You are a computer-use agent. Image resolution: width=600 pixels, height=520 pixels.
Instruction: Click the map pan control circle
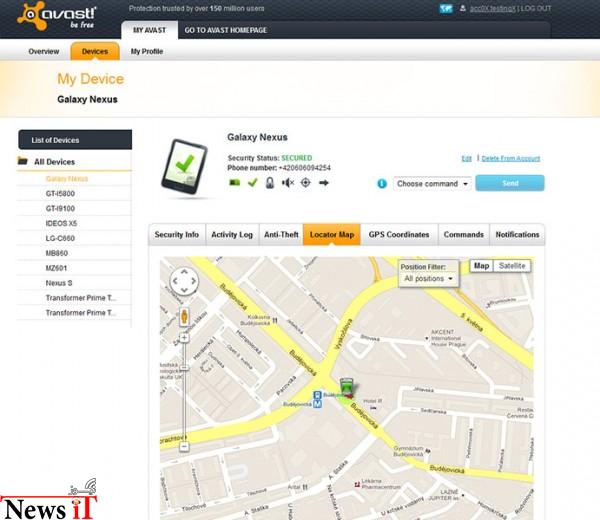point(184,281)
